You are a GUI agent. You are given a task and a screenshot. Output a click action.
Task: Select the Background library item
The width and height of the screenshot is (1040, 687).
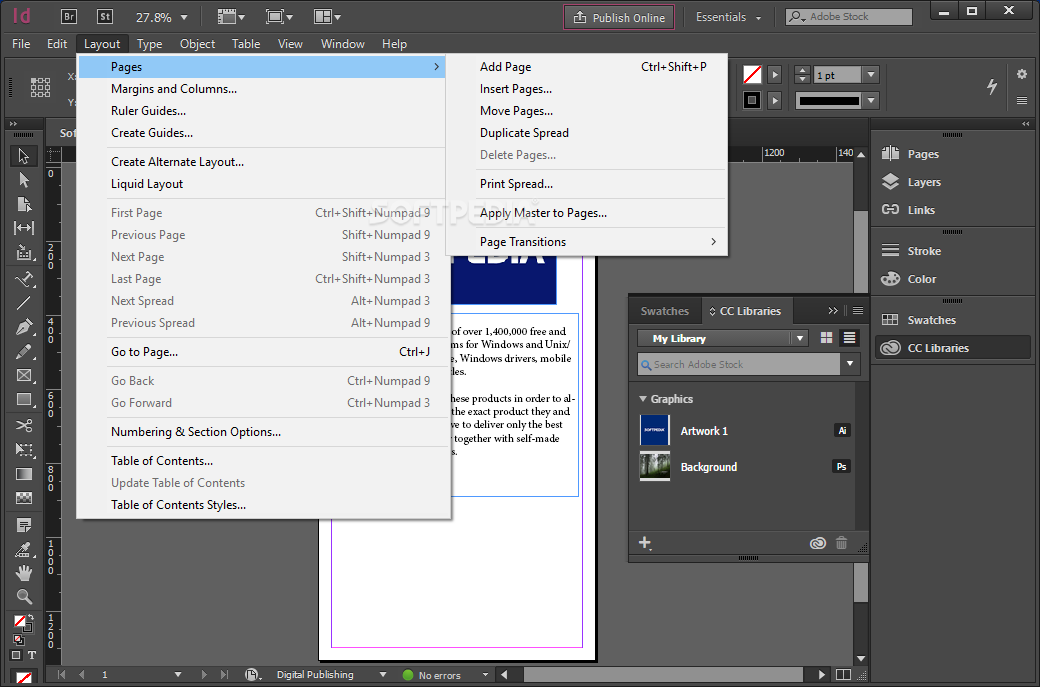746,467
